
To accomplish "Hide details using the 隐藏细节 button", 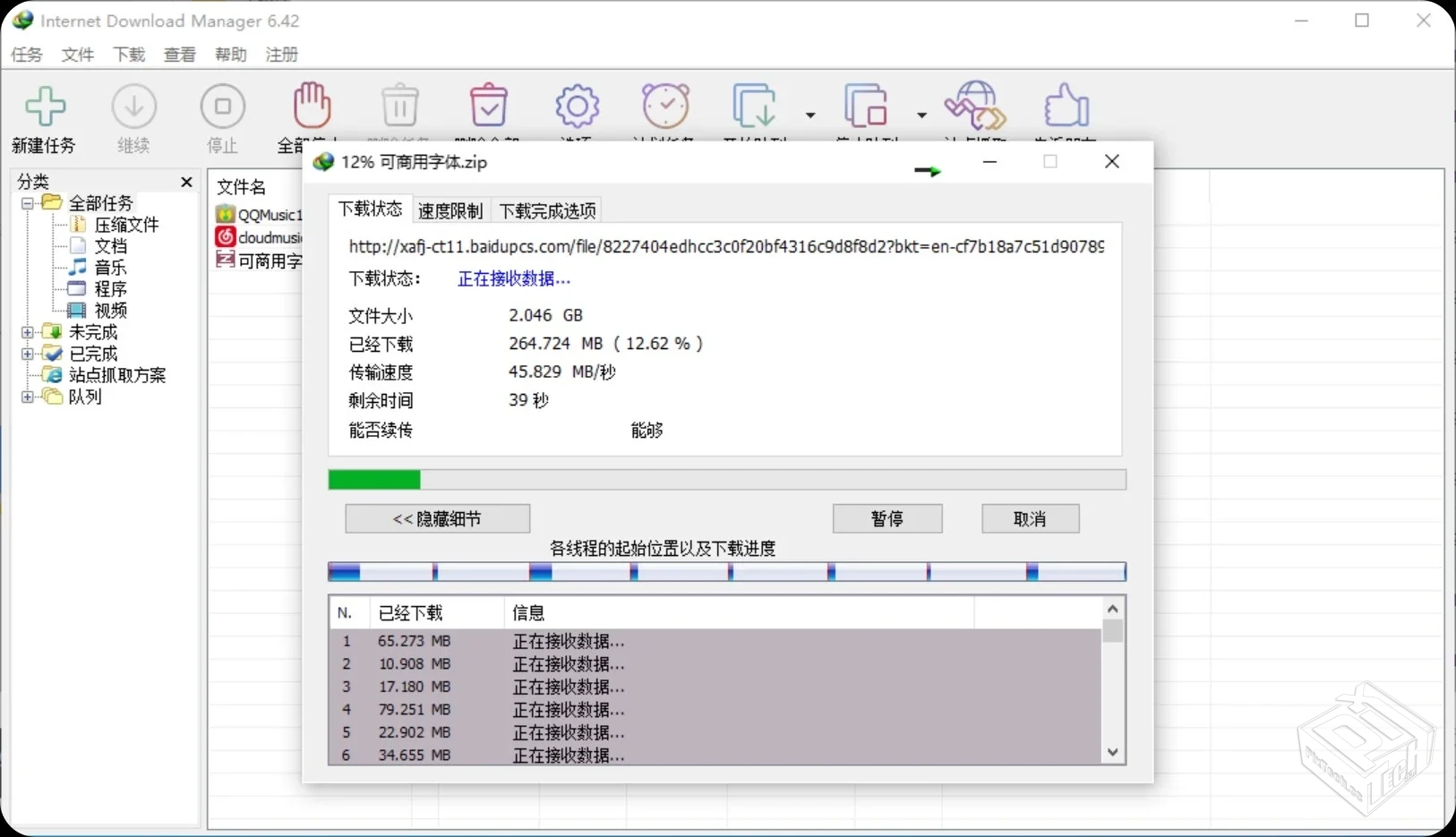I will tap(437, 518).
